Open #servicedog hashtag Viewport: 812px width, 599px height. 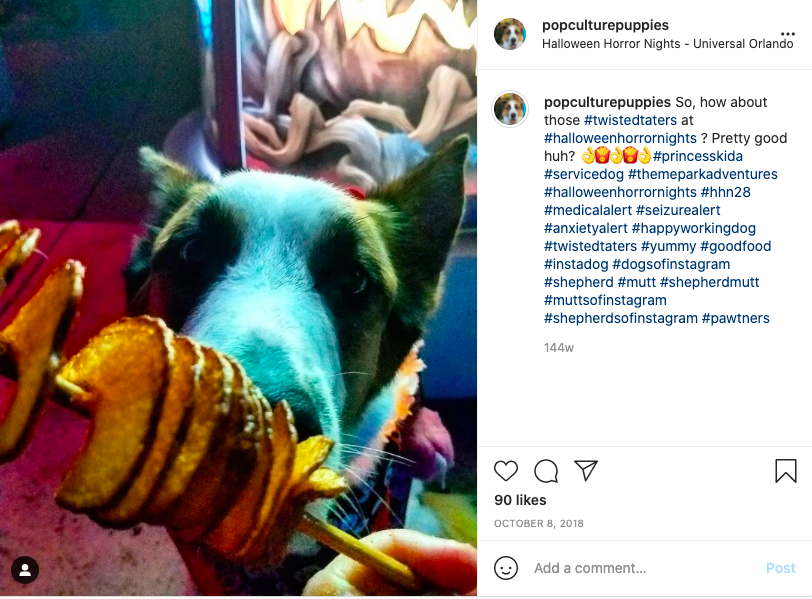(x=584, y=174)
